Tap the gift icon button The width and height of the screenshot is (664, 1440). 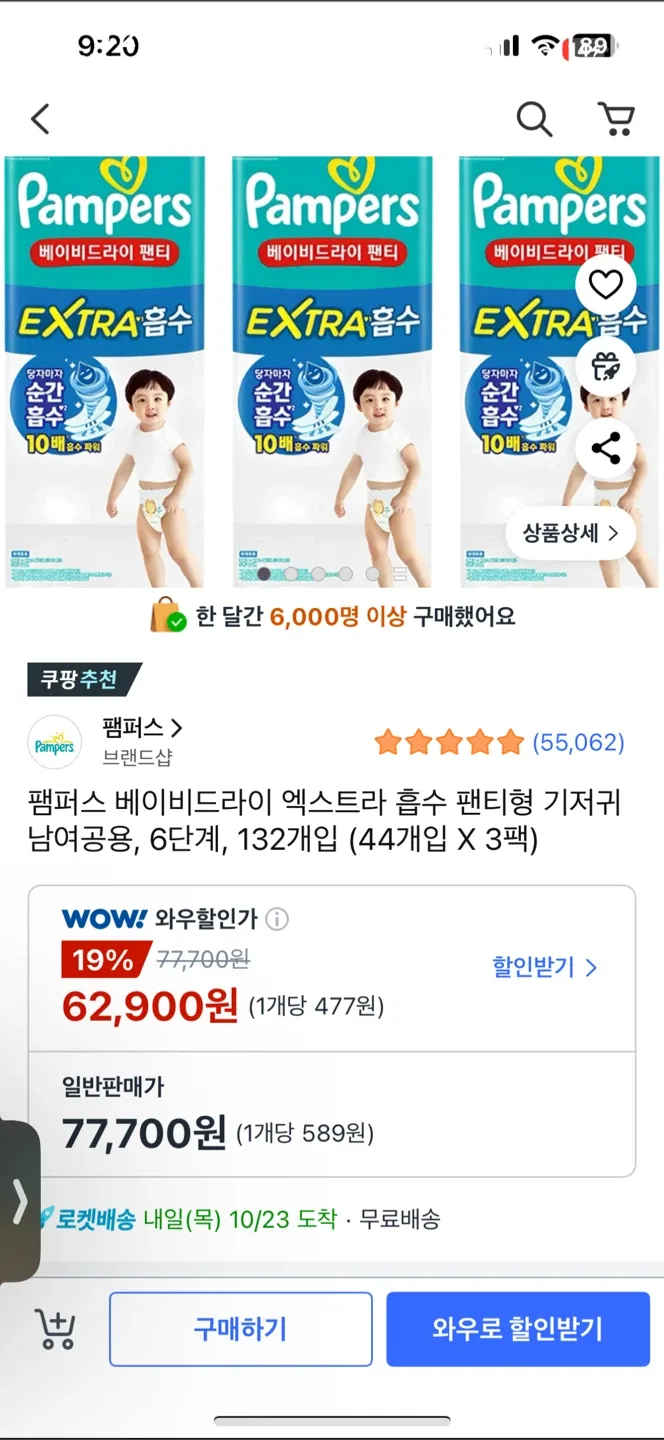[x=606, y=367]
